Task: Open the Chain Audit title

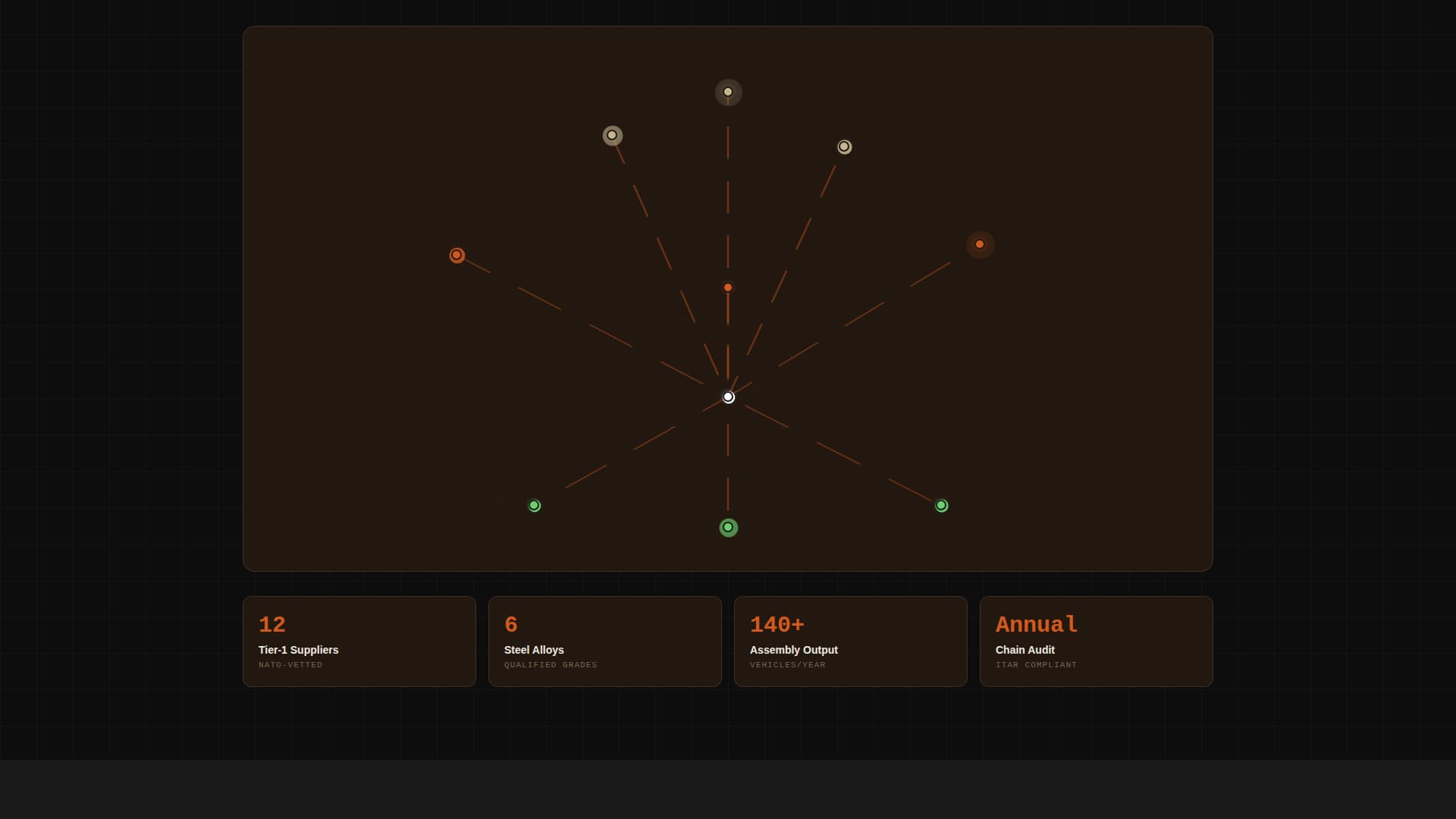Action: 1025,650
